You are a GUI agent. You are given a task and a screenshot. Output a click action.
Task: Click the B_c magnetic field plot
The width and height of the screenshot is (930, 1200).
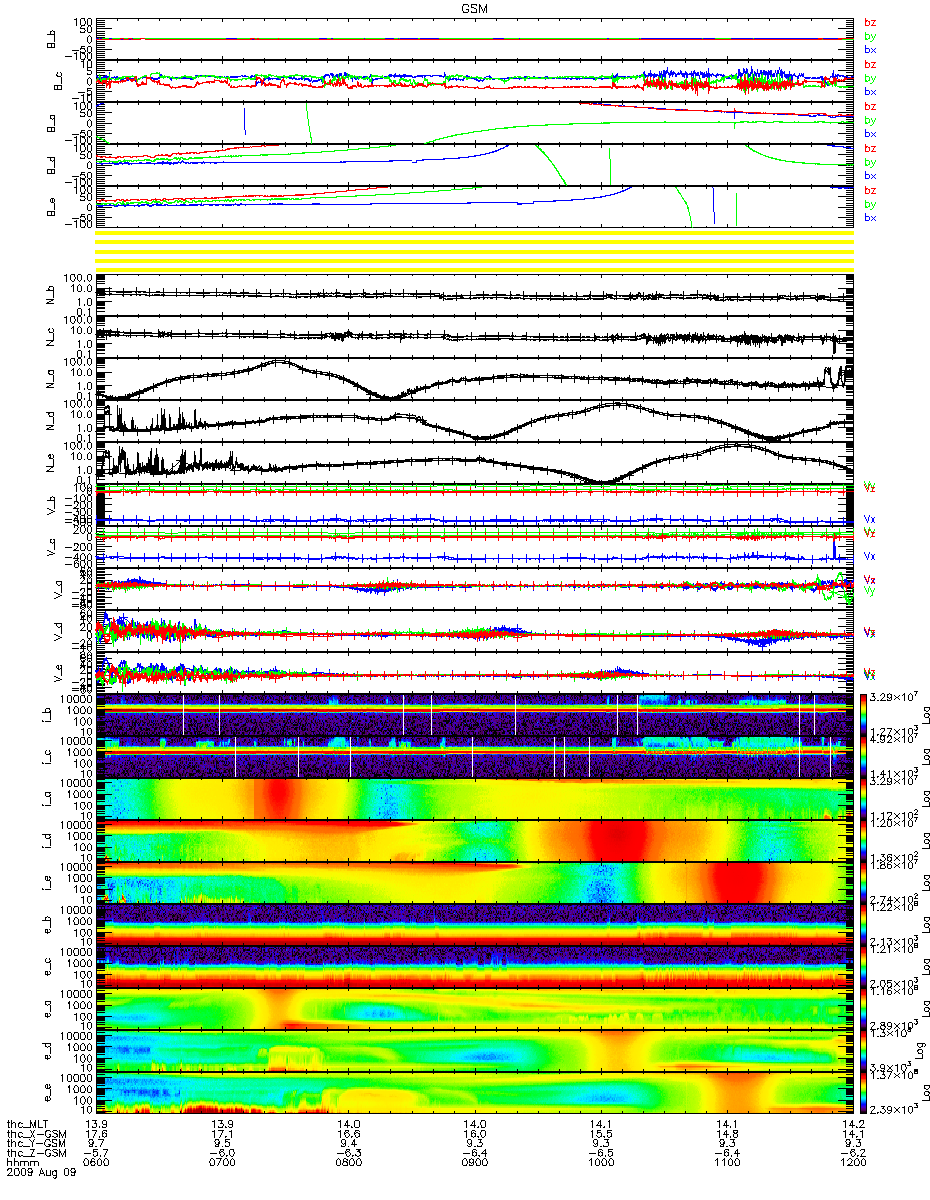(x=476, y=80)
